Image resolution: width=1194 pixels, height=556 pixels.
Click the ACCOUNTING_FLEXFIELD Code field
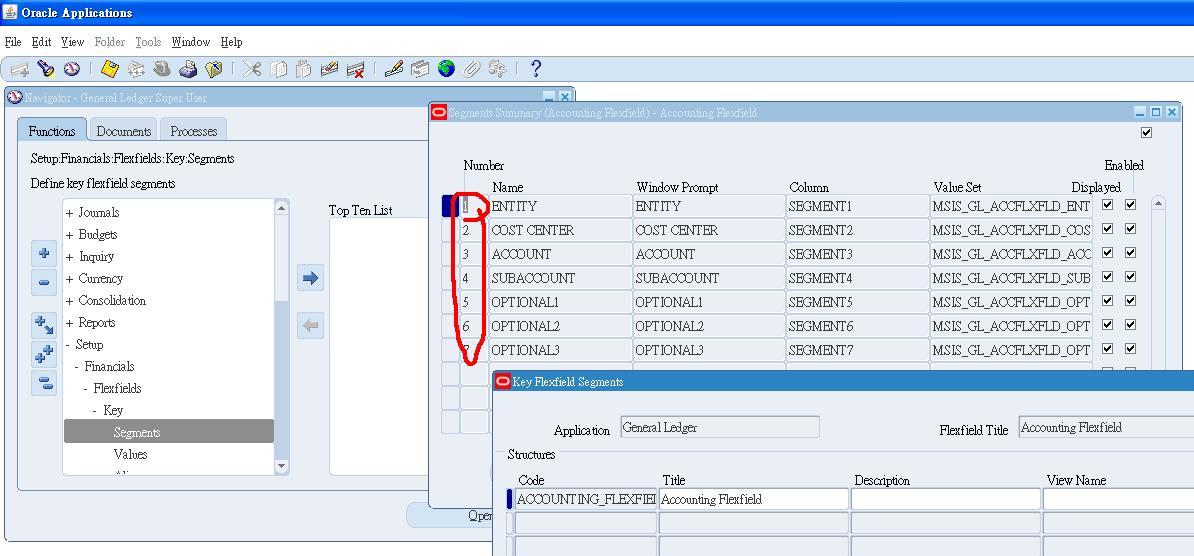coord(585,500)
